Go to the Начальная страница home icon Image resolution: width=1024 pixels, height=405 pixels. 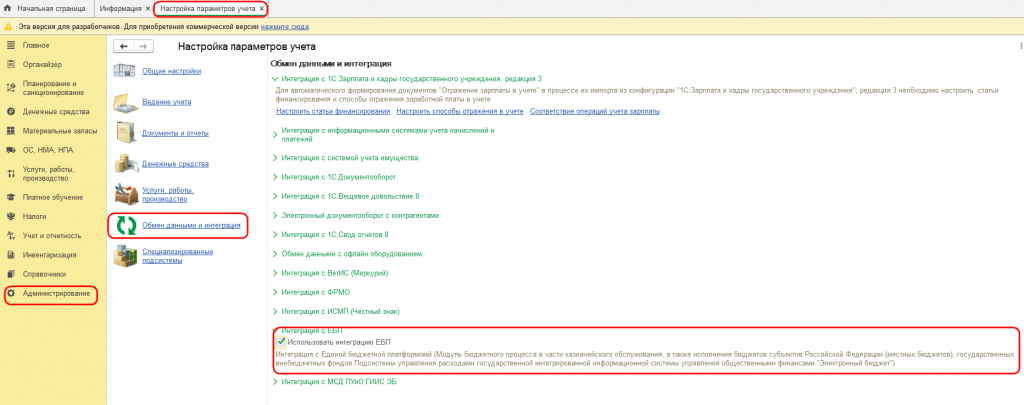coord(8,8)
